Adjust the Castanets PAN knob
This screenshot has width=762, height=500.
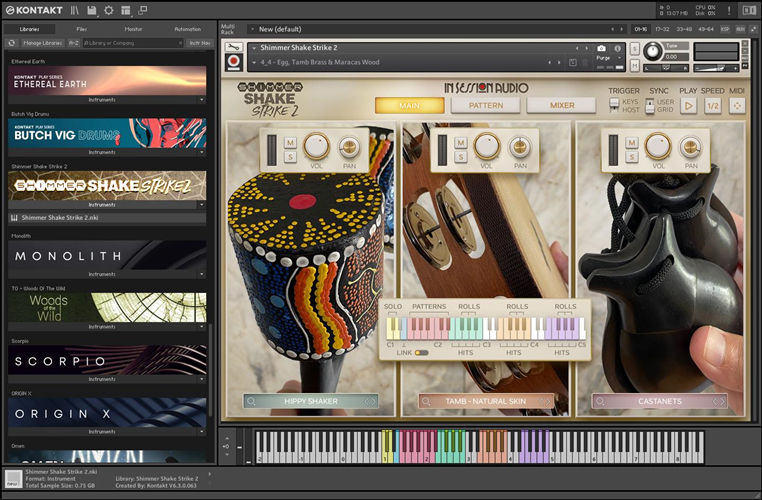pyautogui.click(x=691, y=146)
